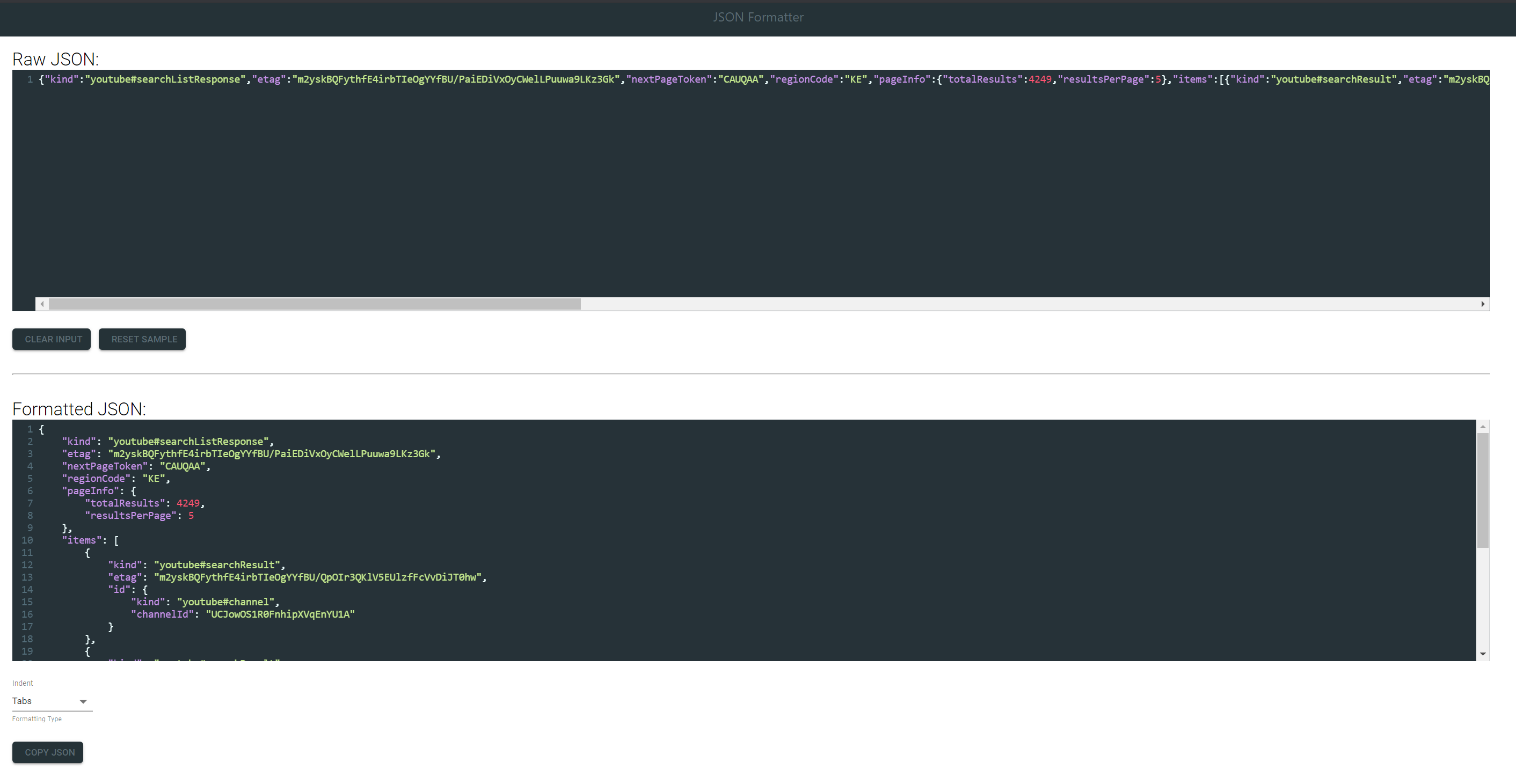Place cursor on the "items" line in formatted JSON
Viewport: 1516px width, 784px height.
pos(88,540)
